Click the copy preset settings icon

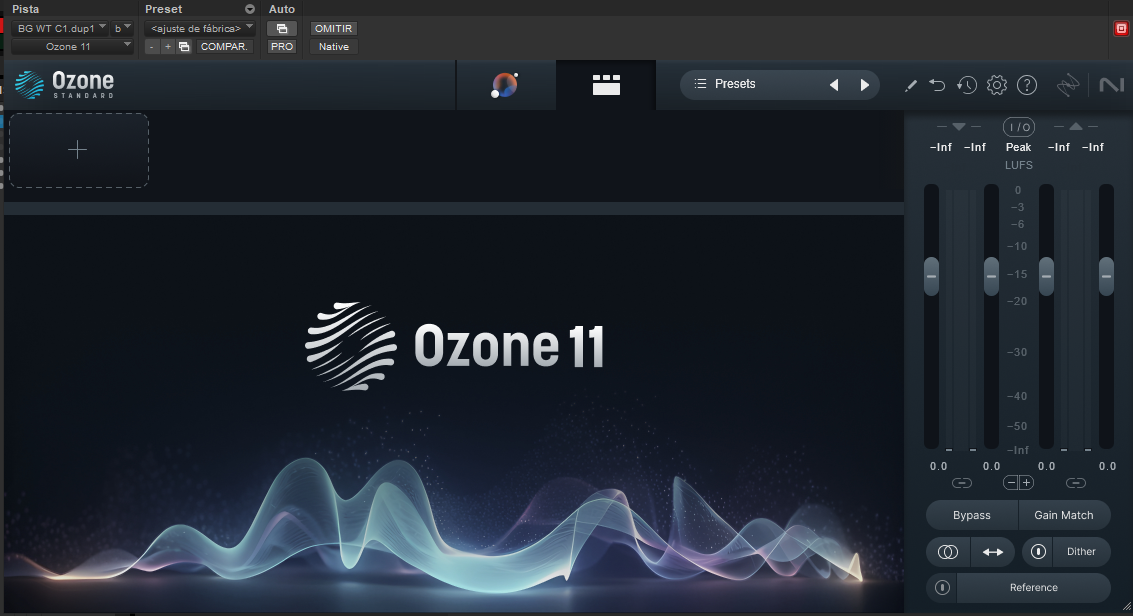184,47
